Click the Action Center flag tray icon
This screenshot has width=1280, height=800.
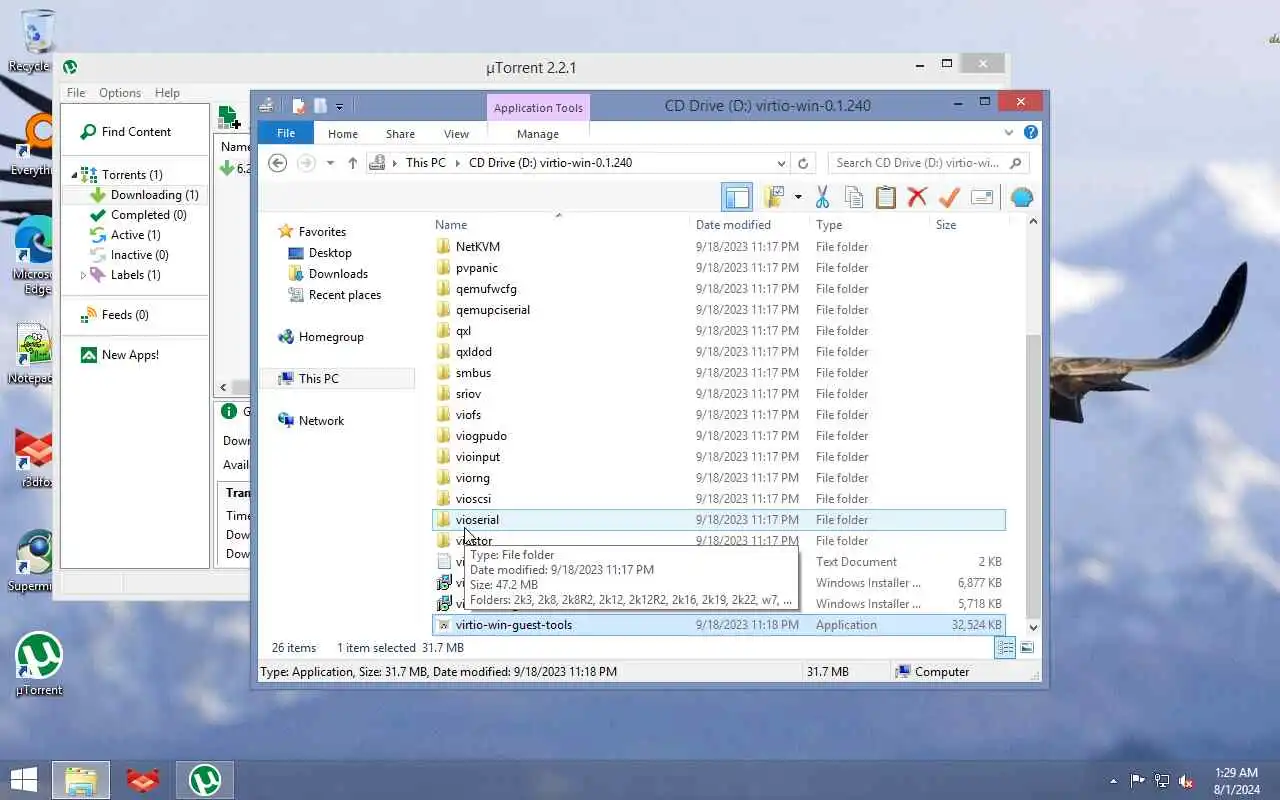click(1138, 781)
